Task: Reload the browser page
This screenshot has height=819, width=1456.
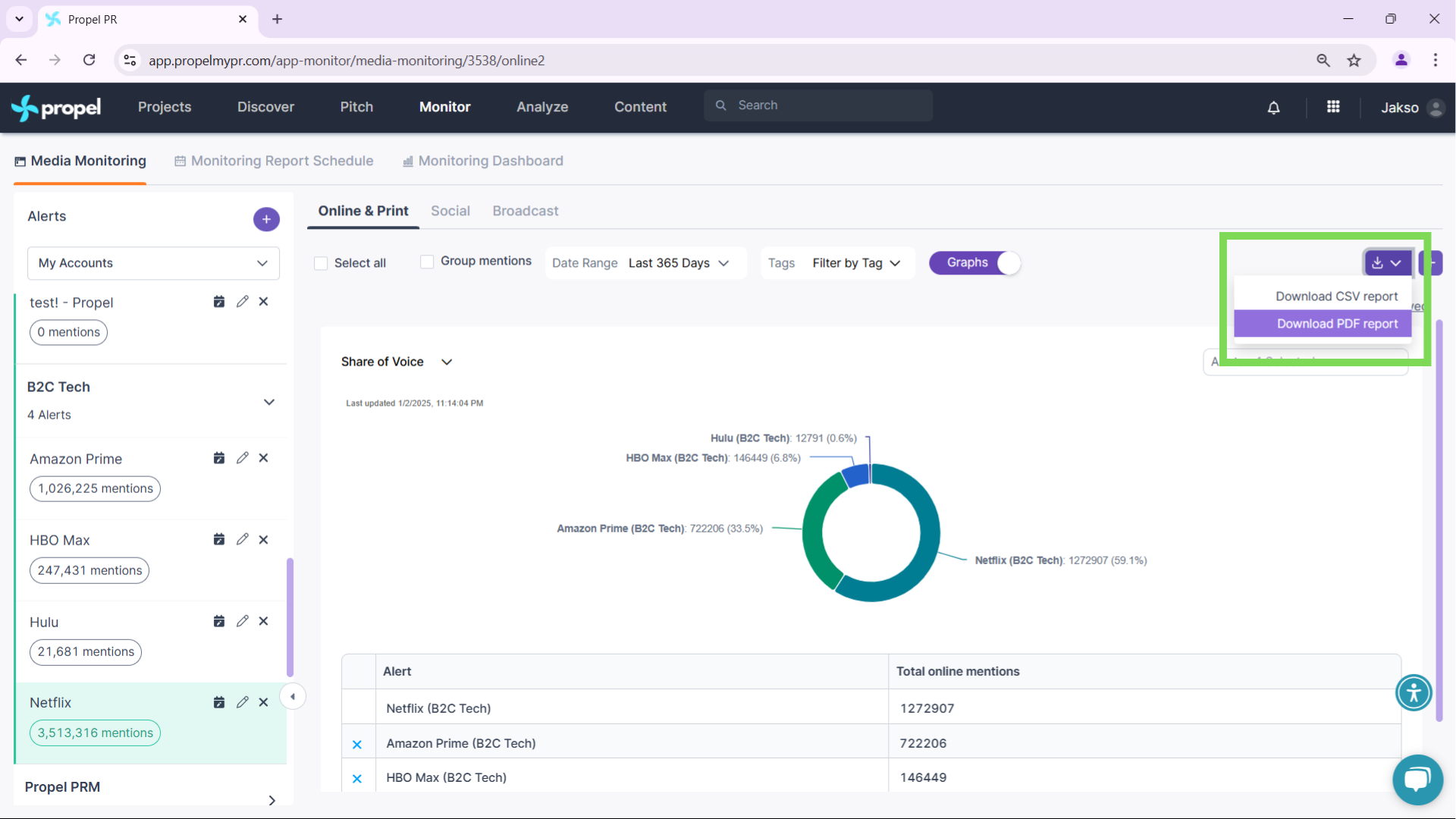Action: 89,60
